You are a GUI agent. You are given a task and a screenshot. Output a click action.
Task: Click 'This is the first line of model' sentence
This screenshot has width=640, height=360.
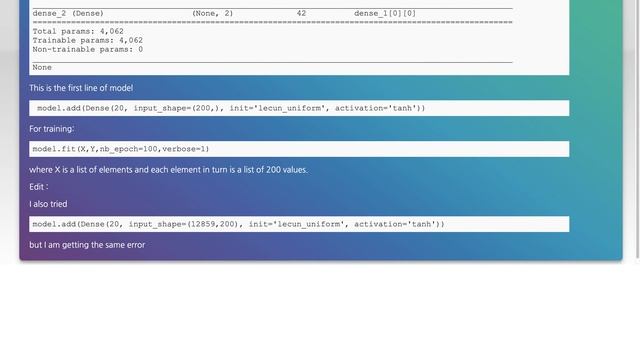click(81, 88)
